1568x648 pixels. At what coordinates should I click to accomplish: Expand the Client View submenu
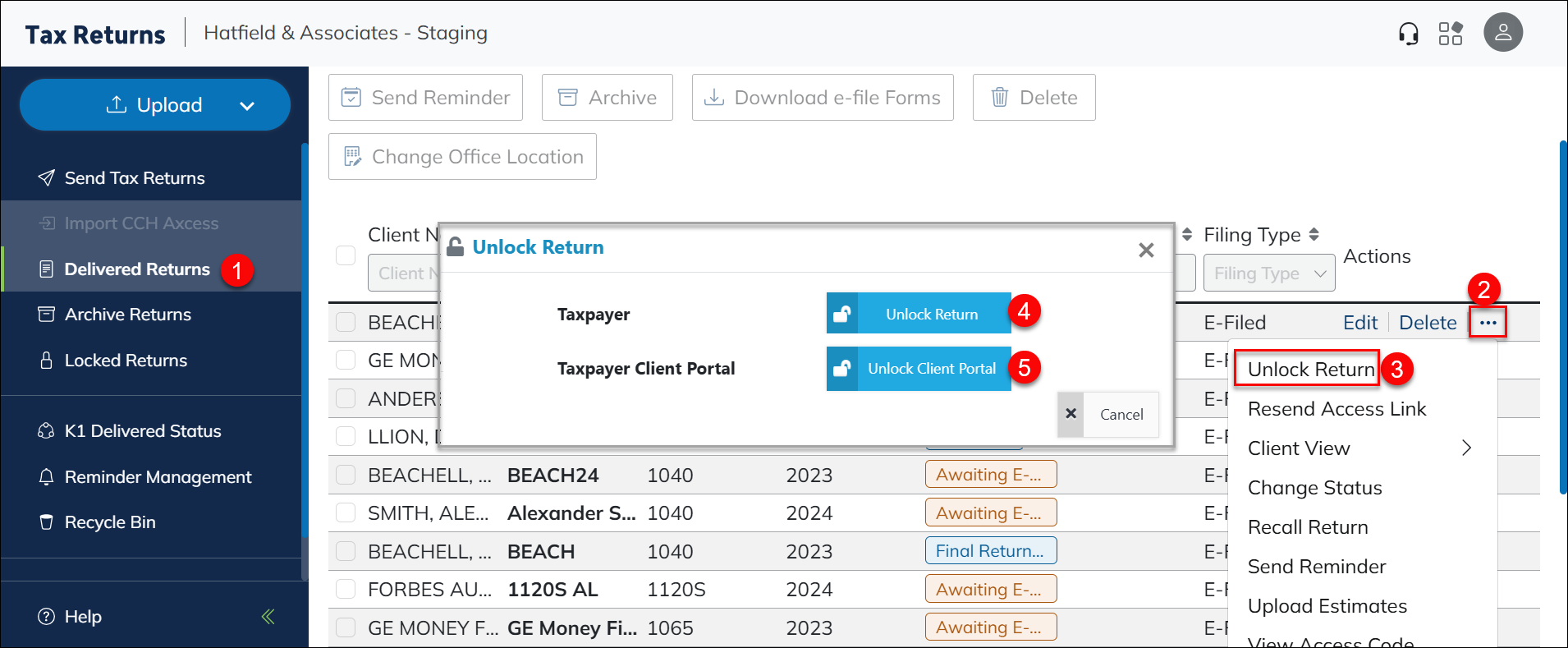(x=1466, y=448)
